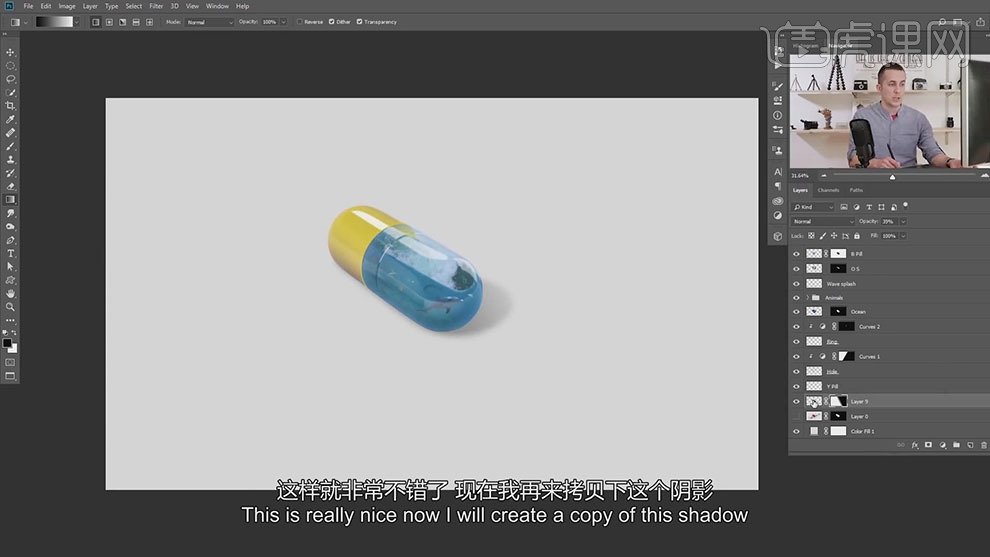Screen dimensions: 990x557
Task: Switch to the Channels tab
Action: coord(828,190)
